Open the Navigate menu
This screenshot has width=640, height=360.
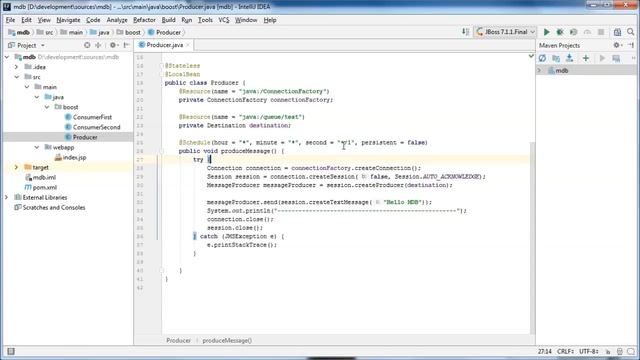(68, 20)
